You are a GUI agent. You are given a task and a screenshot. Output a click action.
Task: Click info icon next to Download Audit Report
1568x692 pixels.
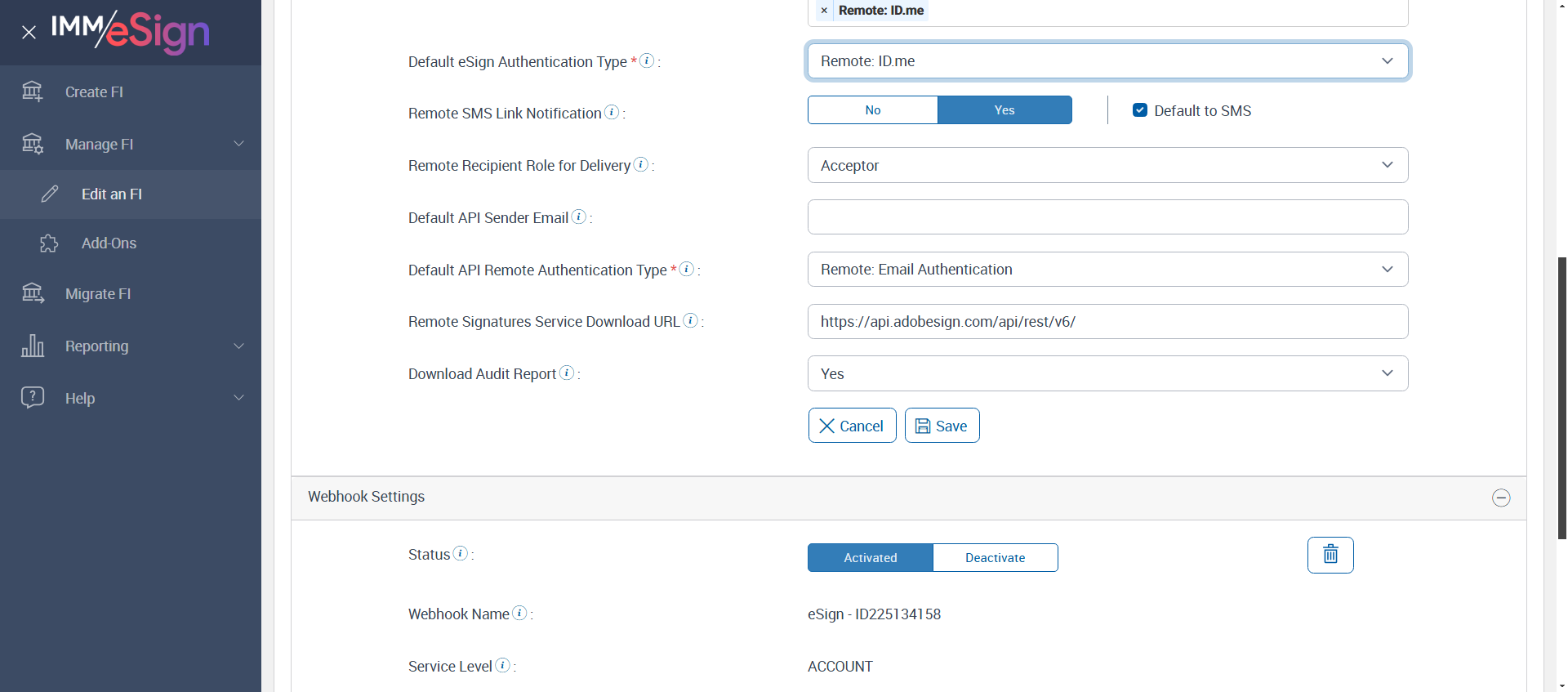pos(567,373)
